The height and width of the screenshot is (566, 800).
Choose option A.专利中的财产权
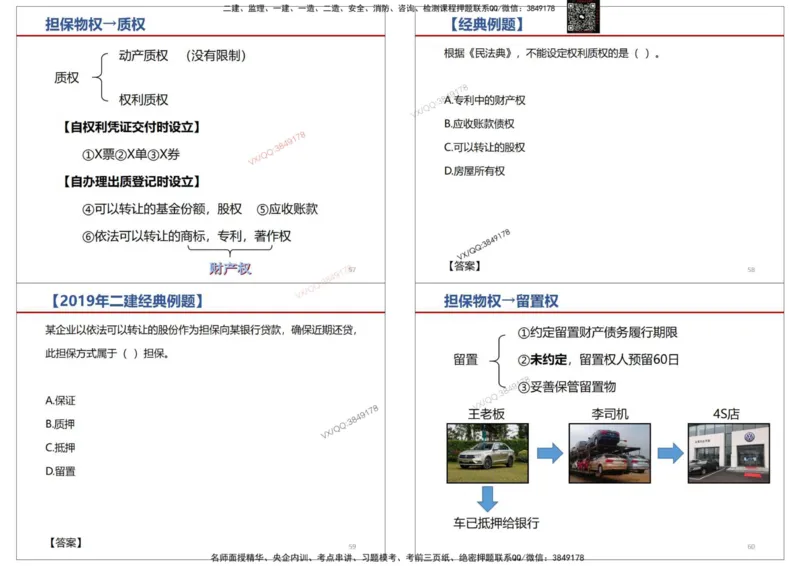[485, 100]
